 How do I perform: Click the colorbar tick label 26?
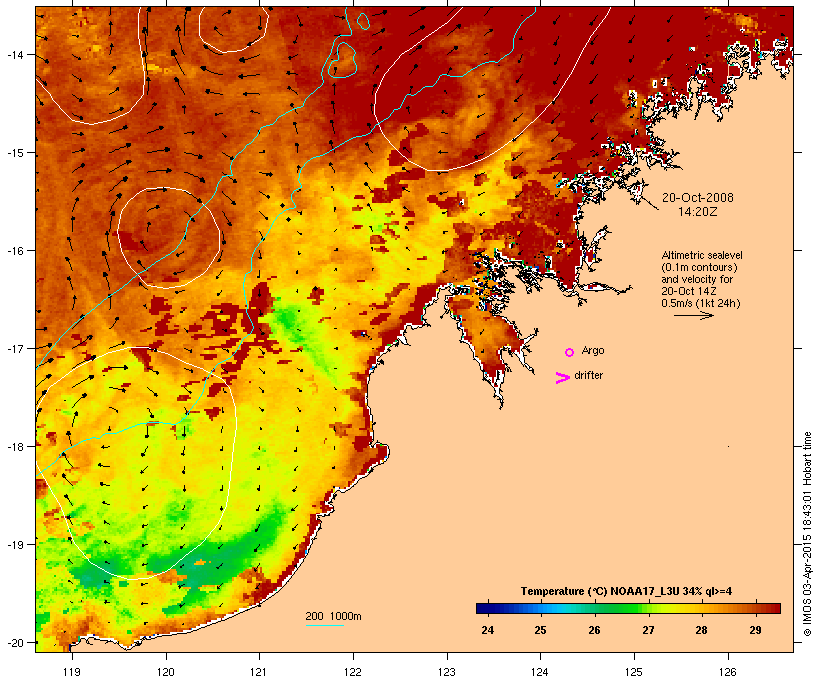(x=594, y=630)
